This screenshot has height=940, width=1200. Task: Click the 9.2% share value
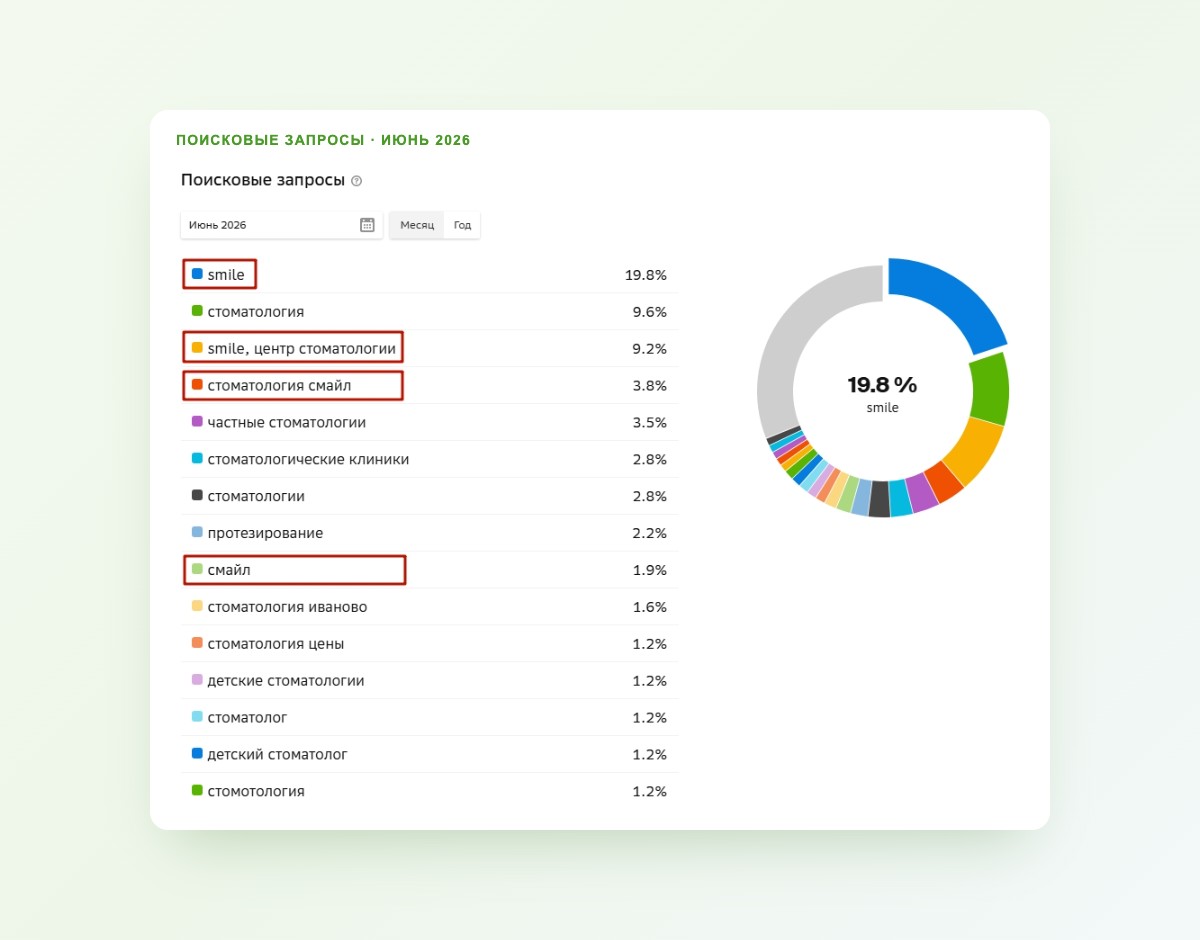pos(650,349)
